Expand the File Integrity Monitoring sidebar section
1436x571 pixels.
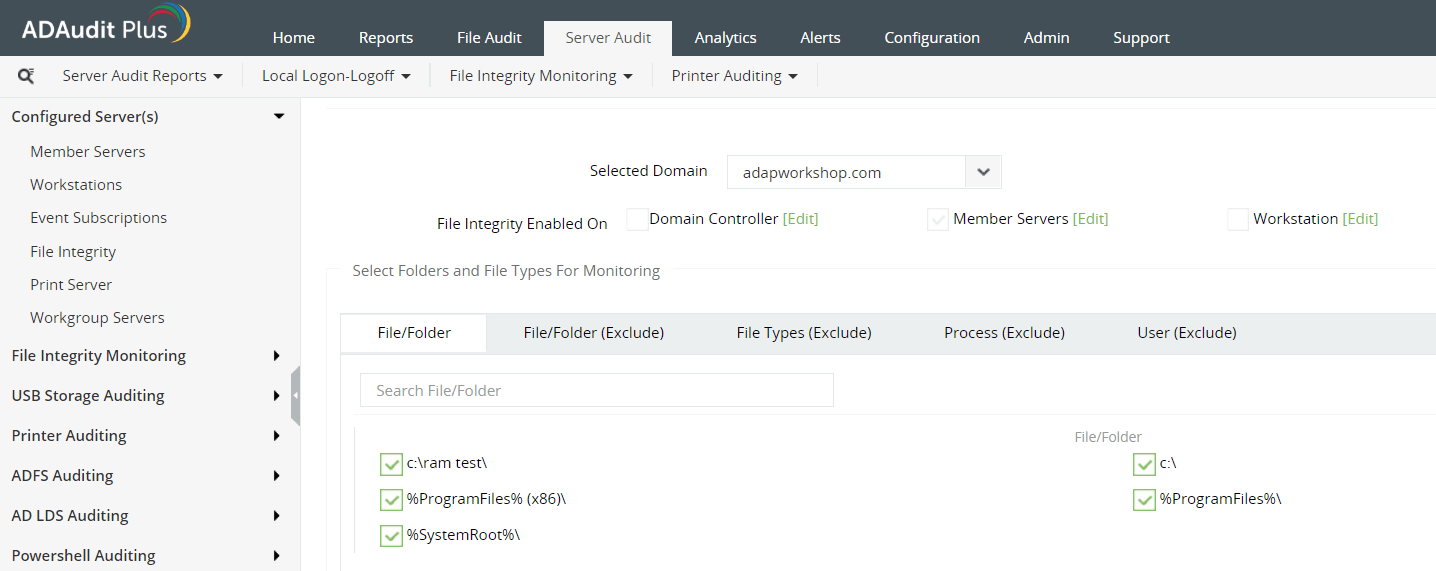(276, 356)
